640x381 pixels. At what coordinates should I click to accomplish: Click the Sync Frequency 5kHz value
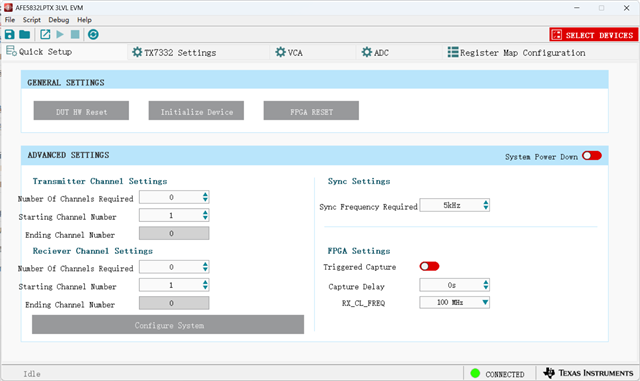(x=452, y=205)
